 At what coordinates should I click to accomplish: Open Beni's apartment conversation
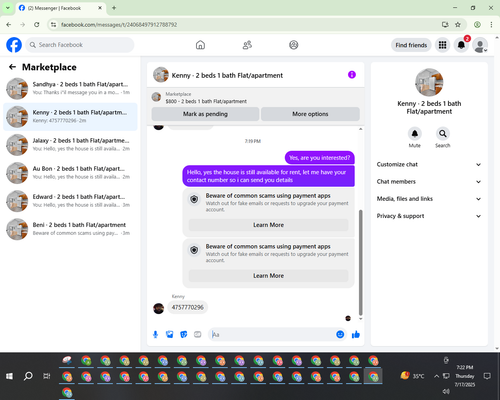70,229
